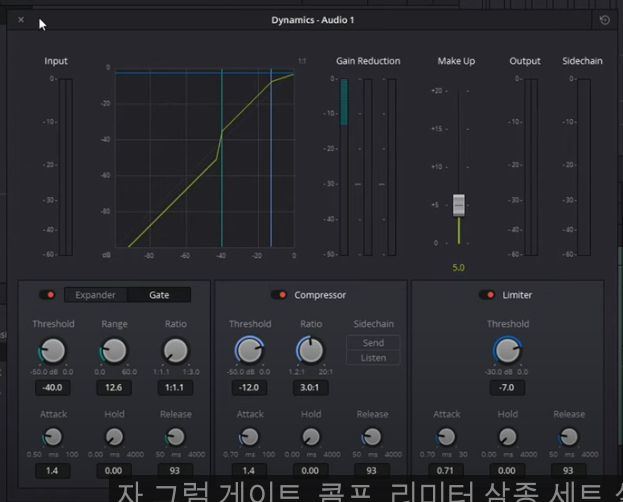Toggle the Compressor enable switch
Viewport: 623px width, 502px height.
[x=279, y=295]
